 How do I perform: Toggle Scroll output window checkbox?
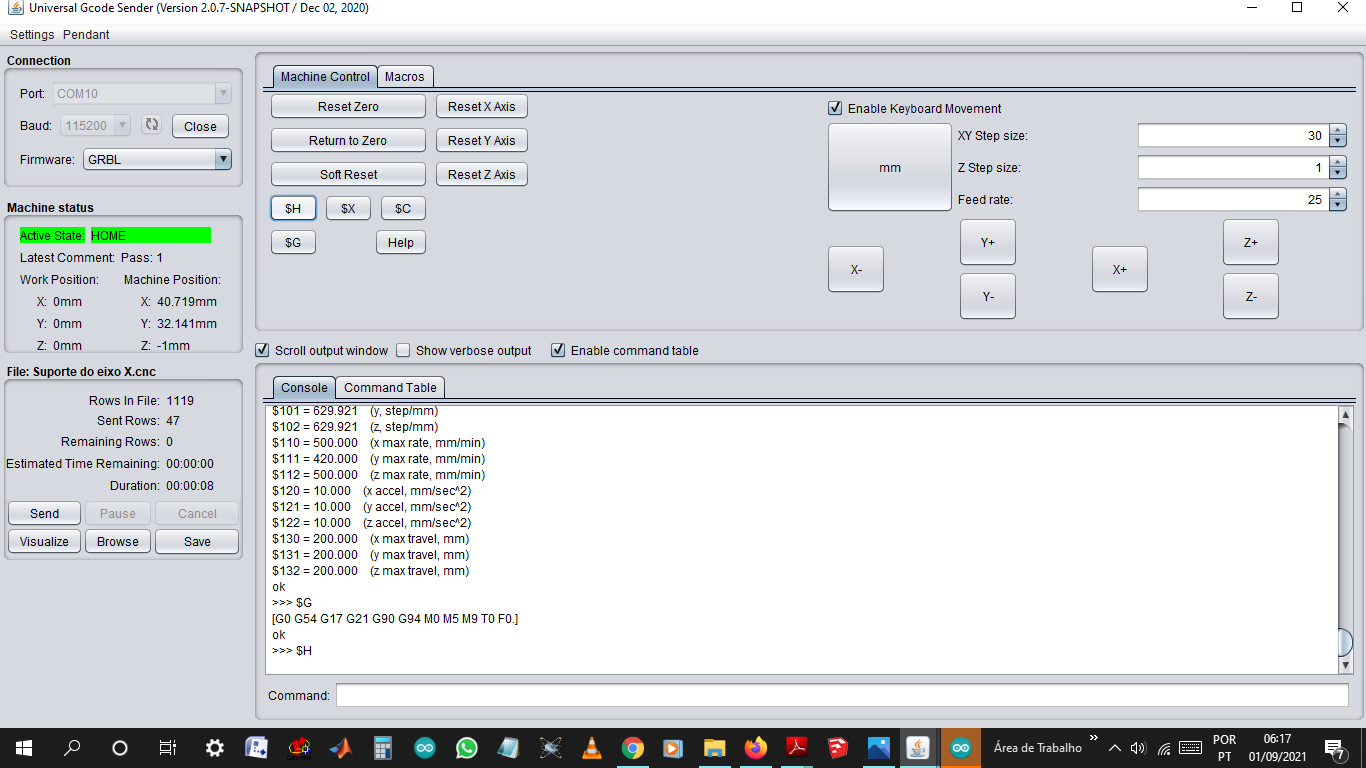pyautogui.click(x=262, y=350)
